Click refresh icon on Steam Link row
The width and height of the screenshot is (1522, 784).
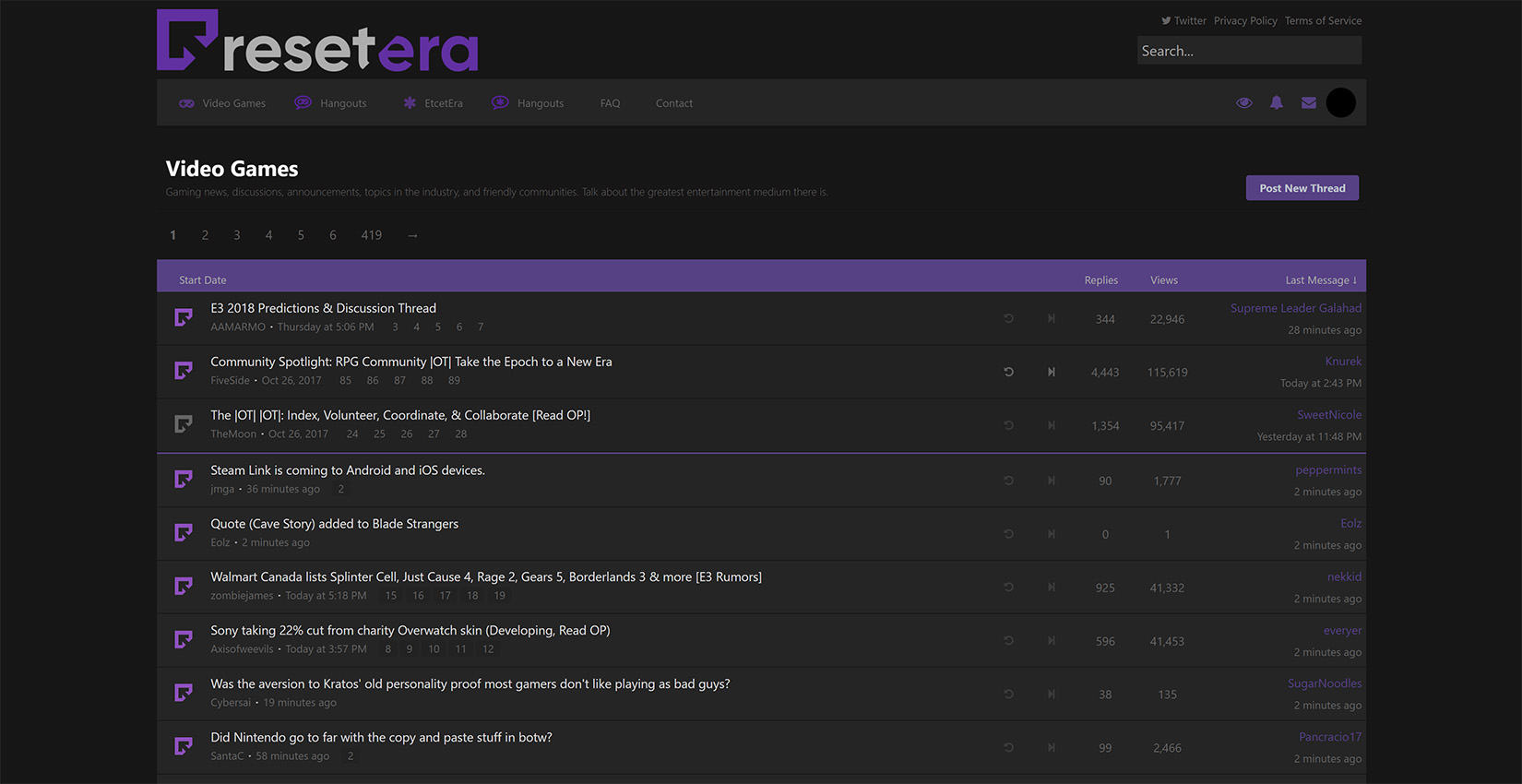click(1008, 481)
